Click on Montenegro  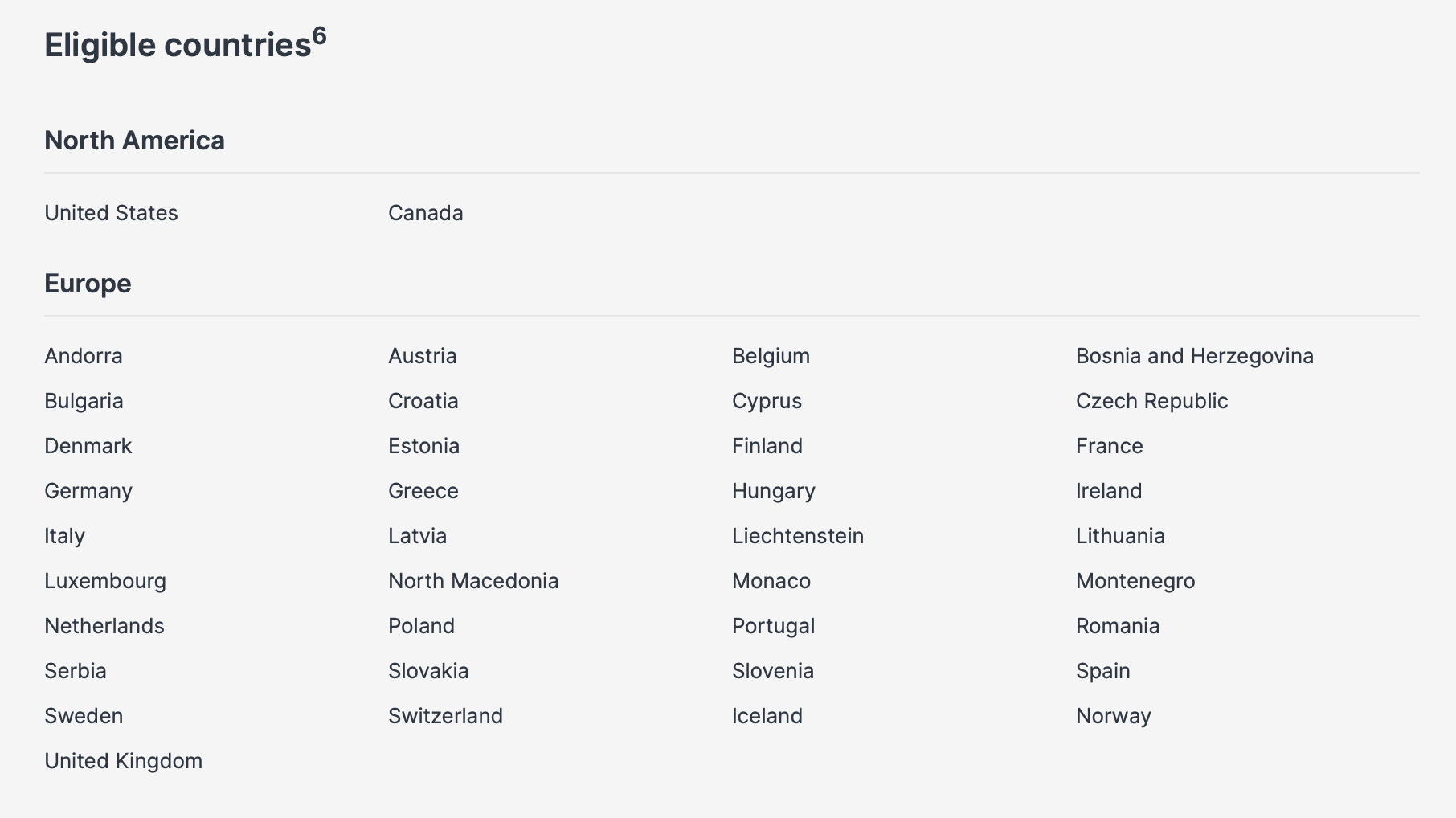[1135, 581]
